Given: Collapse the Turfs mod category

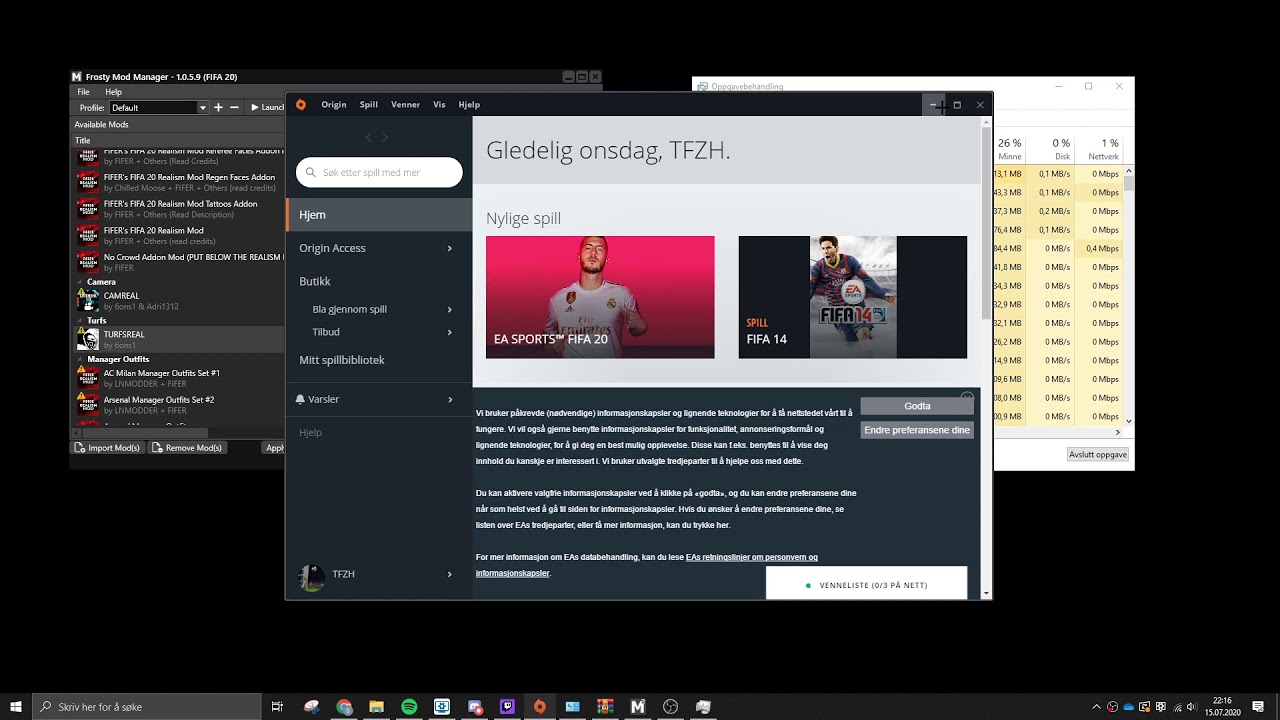Looking at the screenshot, I should pyautogui.click(x=80, y=321).
